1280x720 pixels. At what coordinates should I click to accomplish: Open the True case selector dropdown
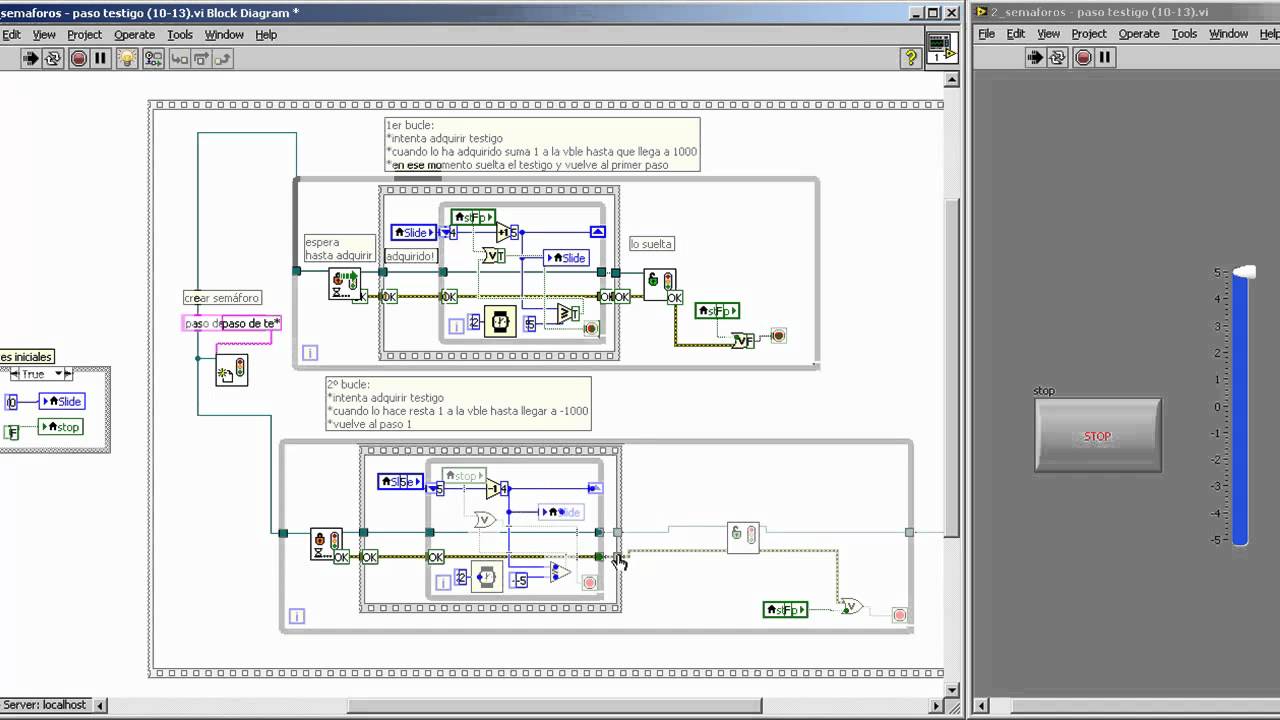point(58,374)
